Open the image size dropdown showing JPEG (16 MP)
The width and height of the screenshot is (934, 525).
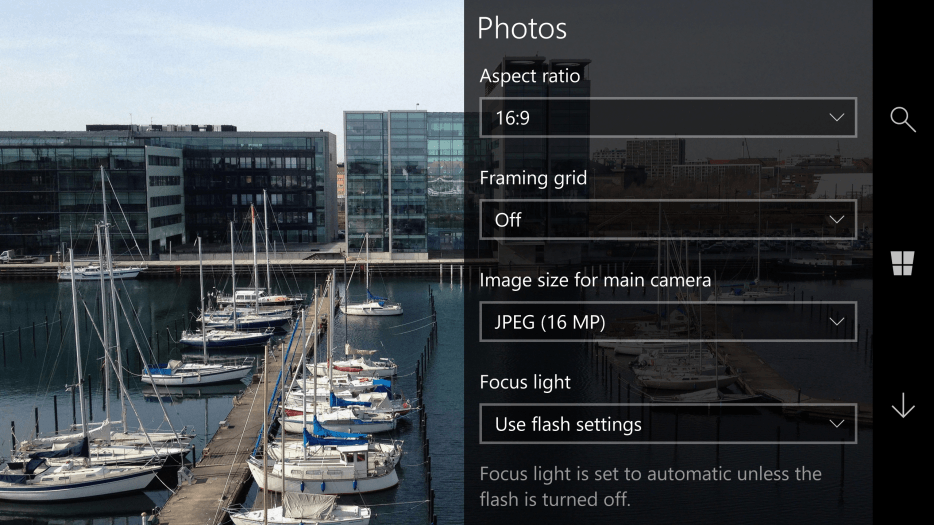coord(668,322)
